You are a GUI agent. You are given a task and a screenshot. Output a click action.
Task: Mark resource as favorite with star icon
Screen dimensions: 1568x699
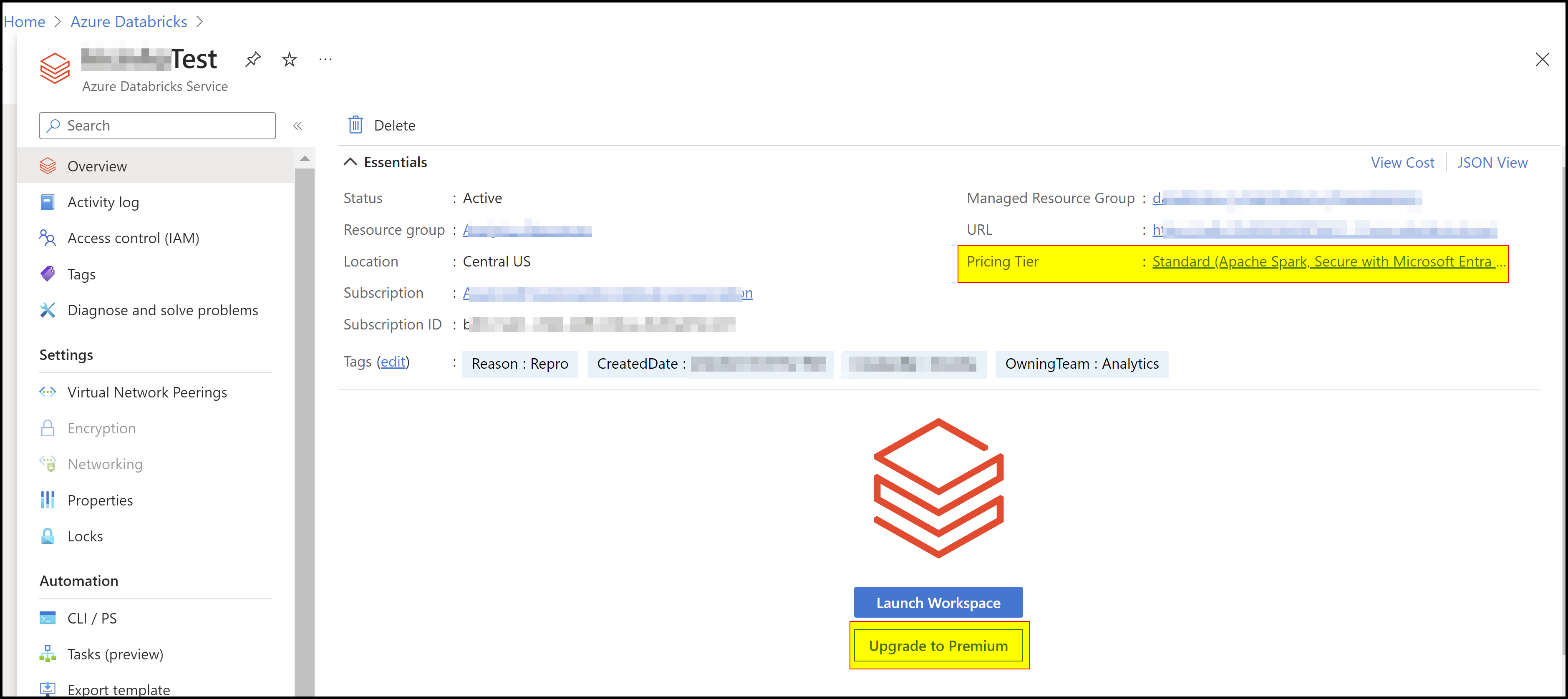pos(289,59)
